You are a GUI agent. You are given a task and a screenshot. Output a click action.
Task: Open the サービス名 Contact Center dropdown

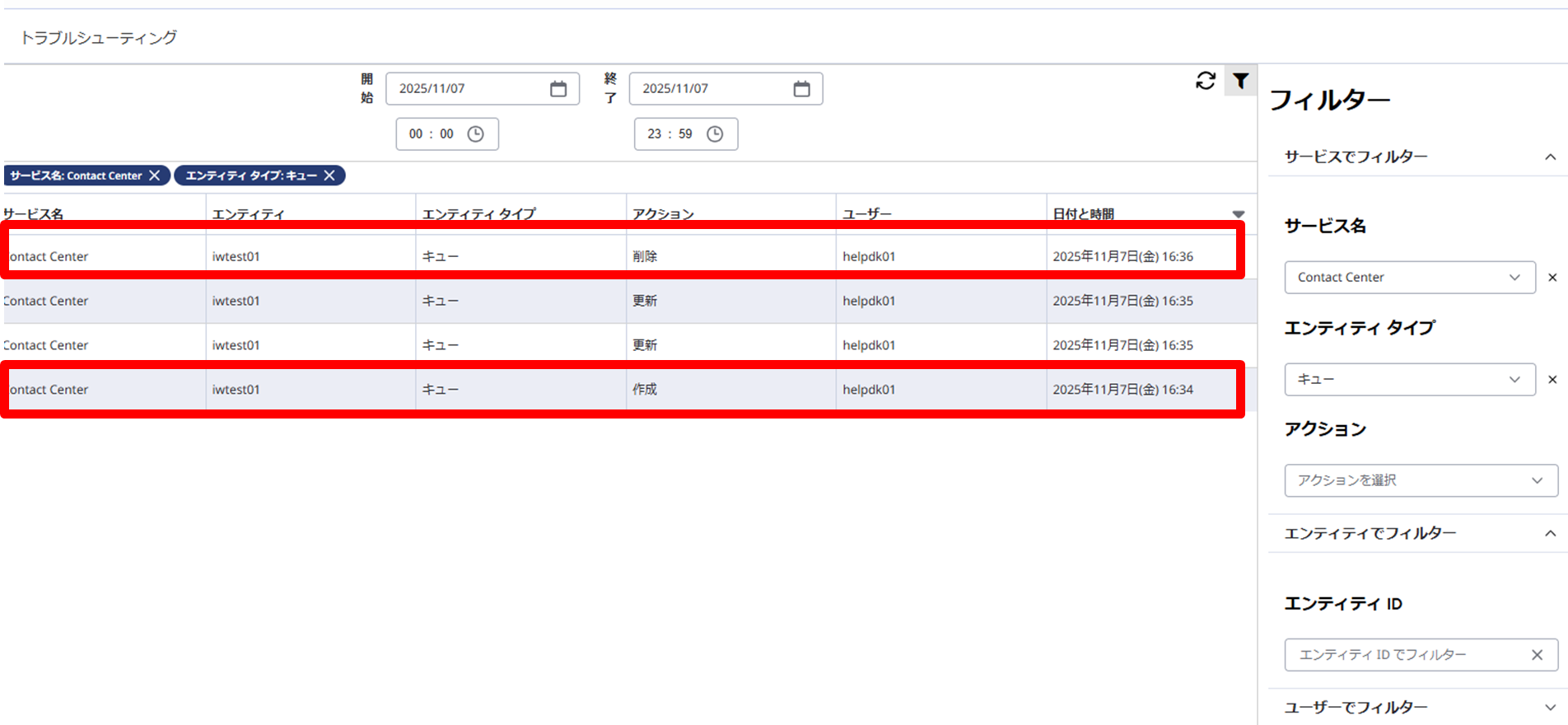1409,278
